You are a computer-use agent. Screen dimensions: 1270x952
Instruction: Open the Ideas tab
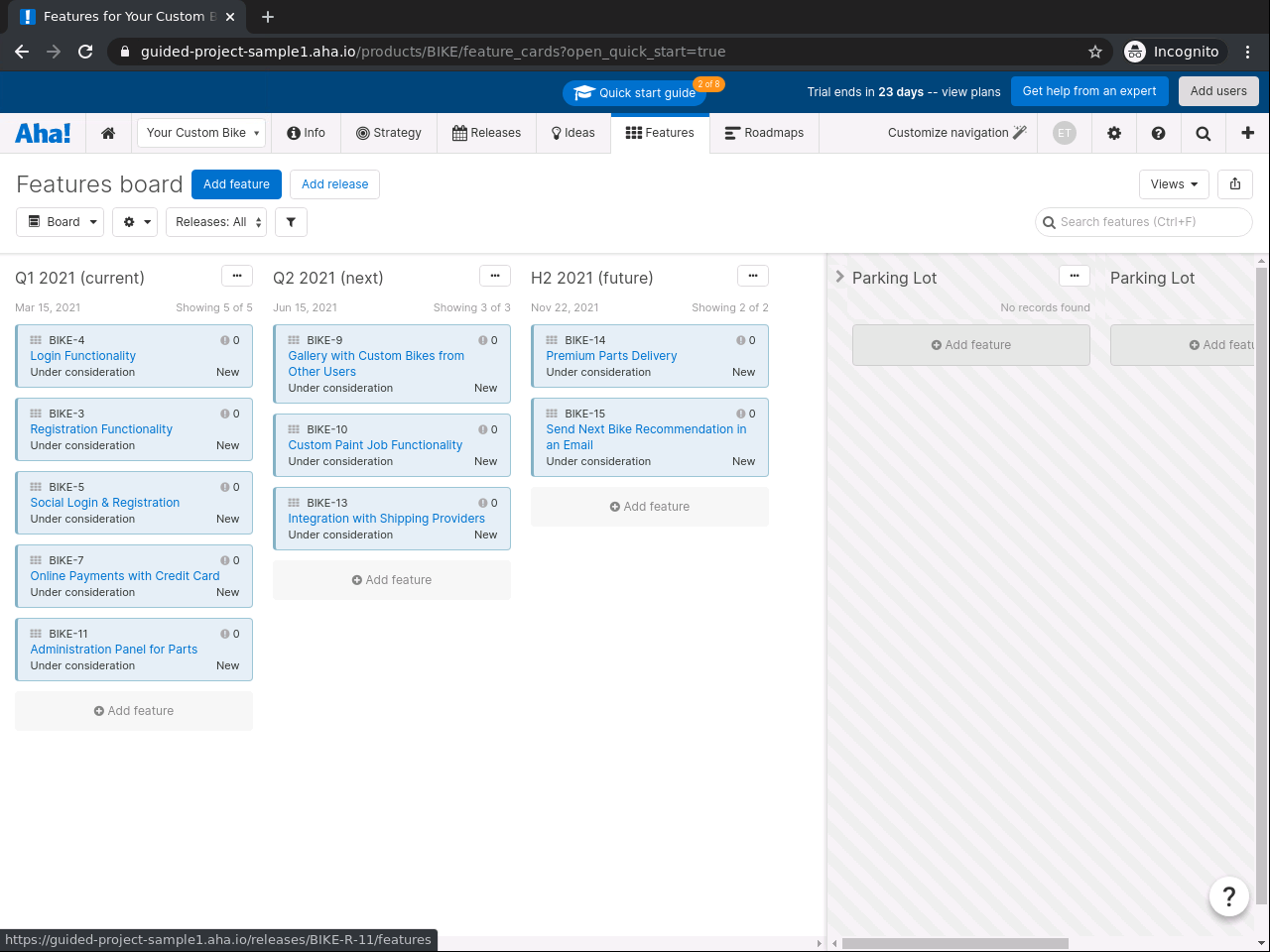click(x=573, y=133)
